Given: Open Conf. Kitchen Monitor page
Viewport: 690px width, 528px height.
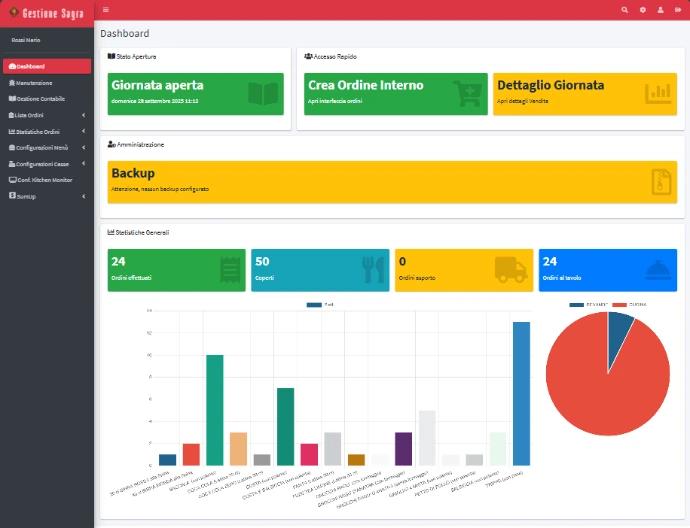Looking at the screenshot, I should click(44, 179).
